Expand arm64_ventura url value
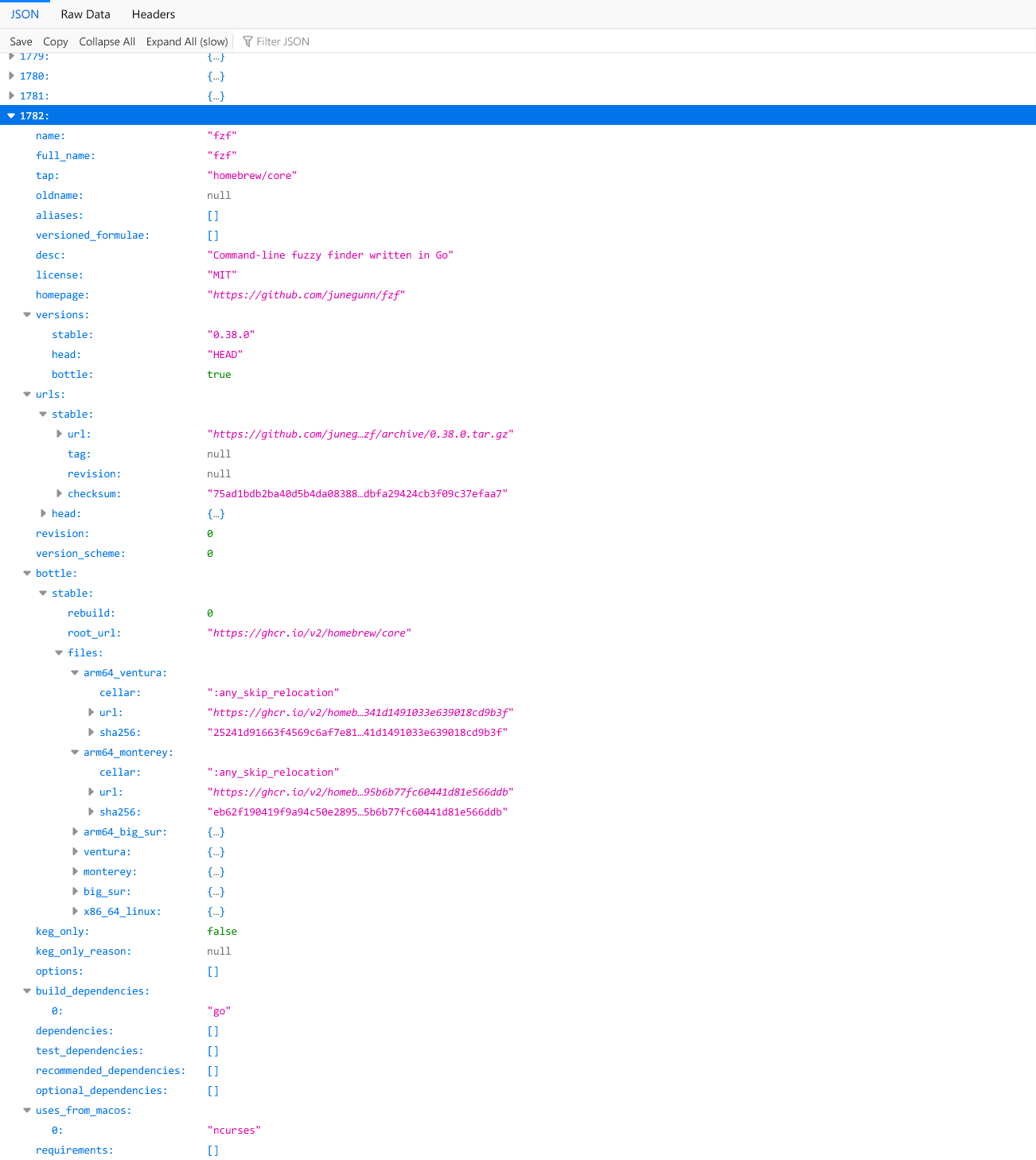Screen dimensions: 1036x1160 [91, 712]
